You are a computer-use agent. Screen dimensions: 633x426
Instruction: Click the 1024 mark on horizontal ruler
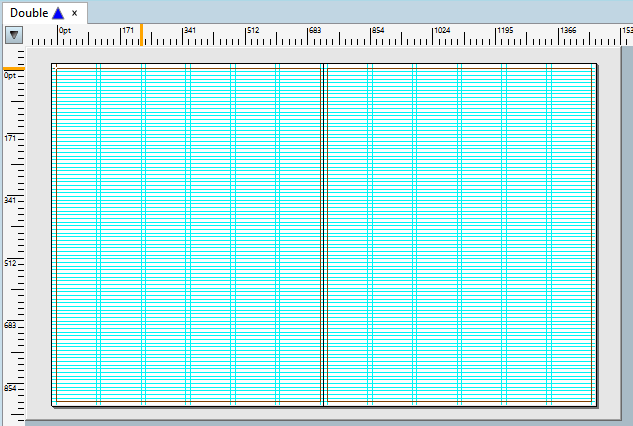[442, 30]
